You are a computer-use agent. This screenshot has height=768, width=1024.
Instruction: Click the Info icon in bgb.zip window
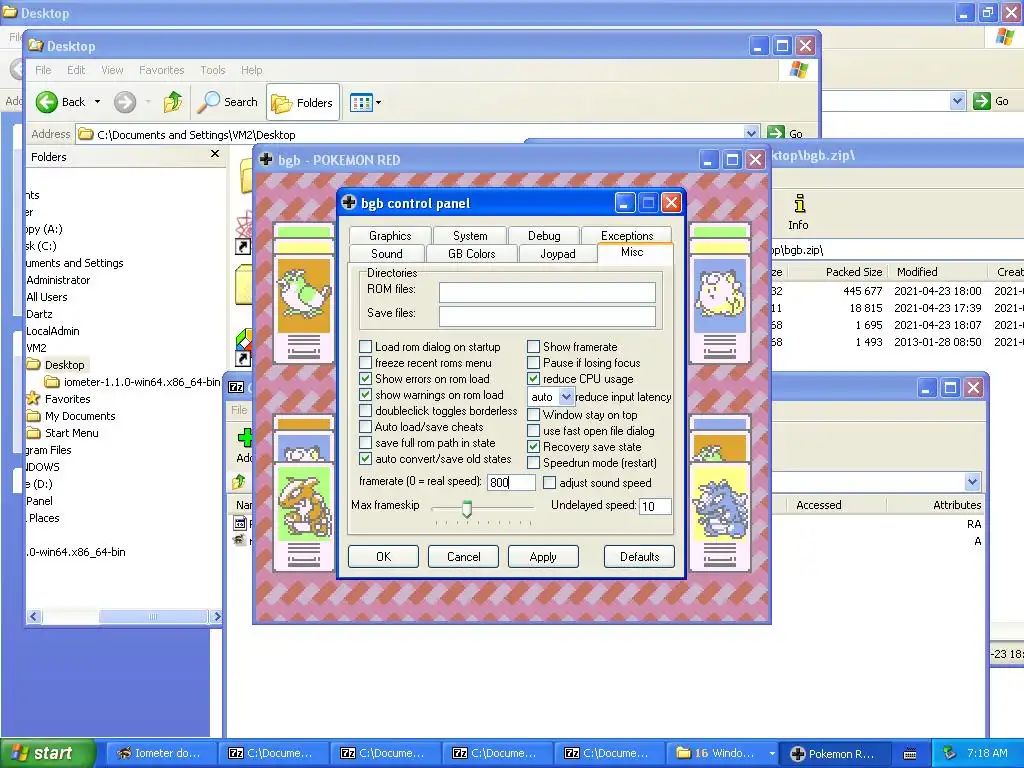tap(798, 212)
